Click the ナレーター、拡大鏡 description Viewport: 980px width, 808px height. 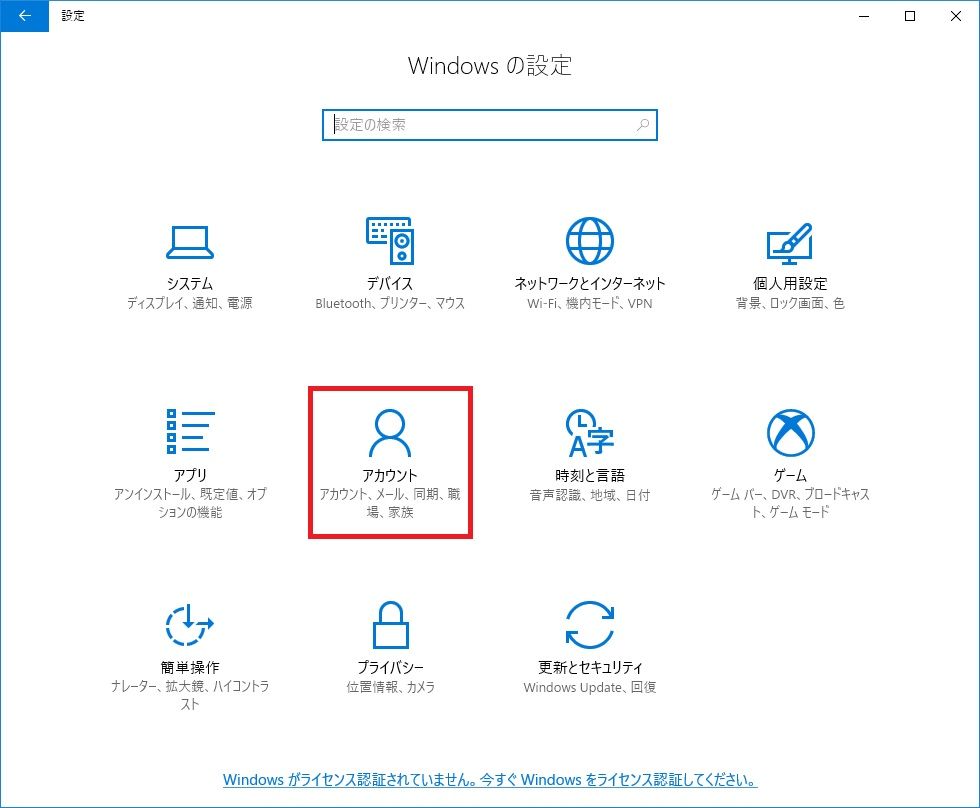[x=190, y=695]
